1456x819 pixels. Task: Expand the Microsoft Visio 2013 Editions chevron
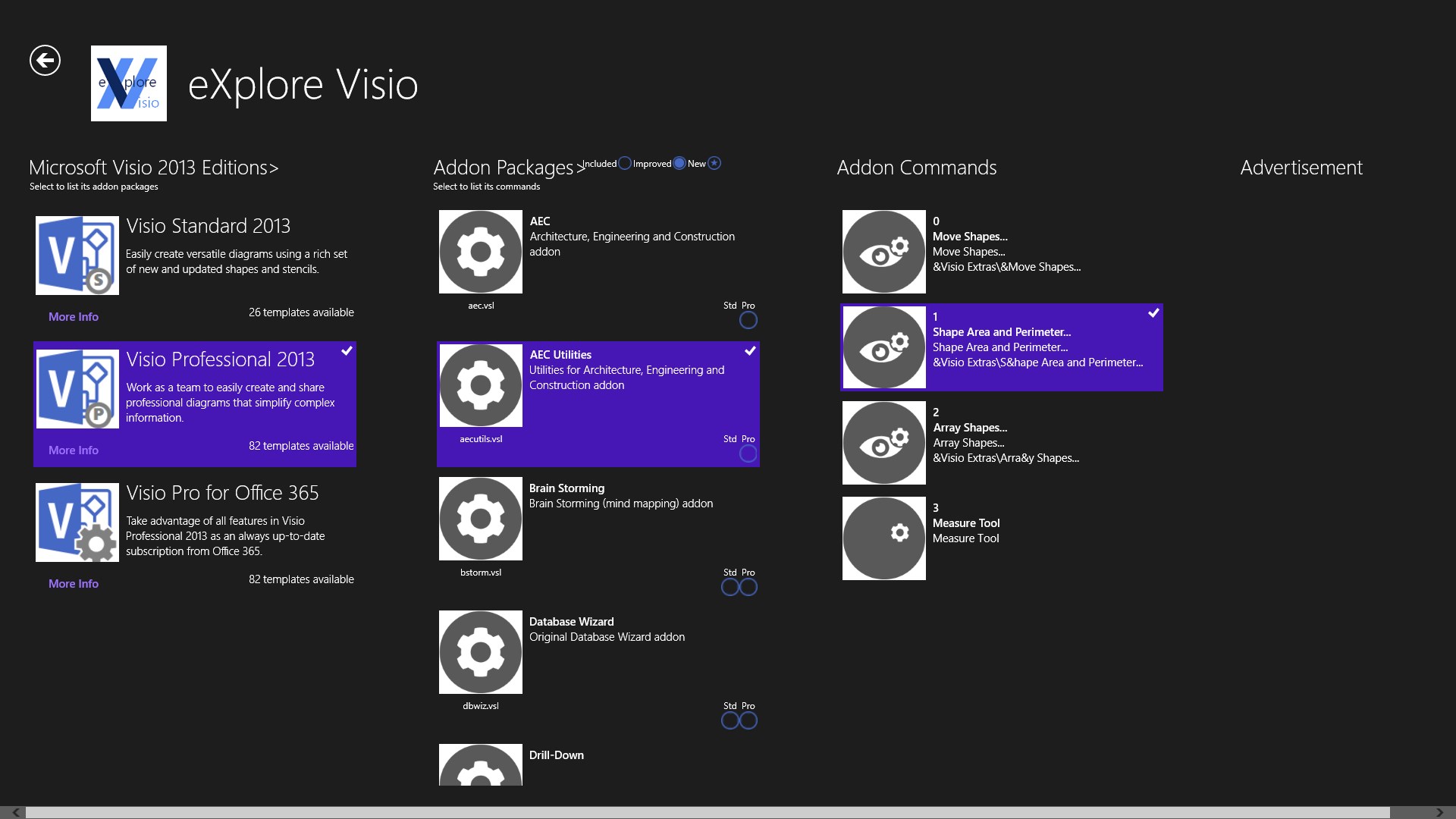tap(274, 168)
